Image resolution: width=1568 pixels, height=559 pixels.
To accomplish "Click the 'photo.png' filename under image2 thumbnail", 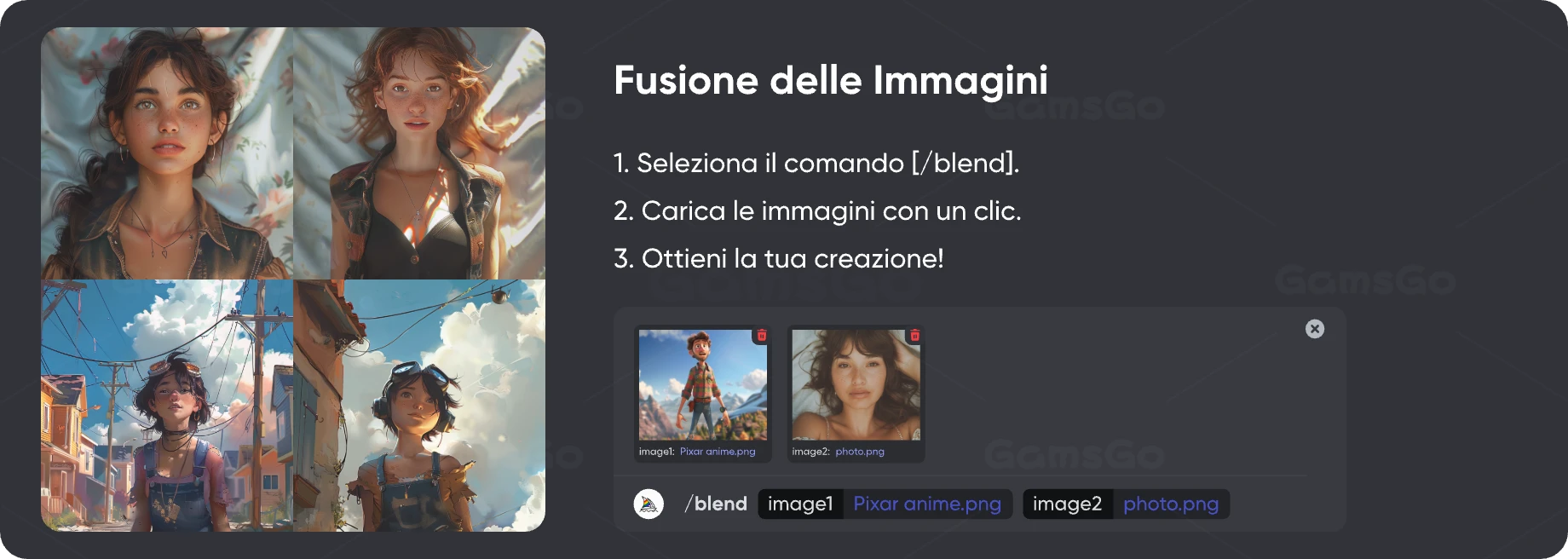I will (860, 452).
